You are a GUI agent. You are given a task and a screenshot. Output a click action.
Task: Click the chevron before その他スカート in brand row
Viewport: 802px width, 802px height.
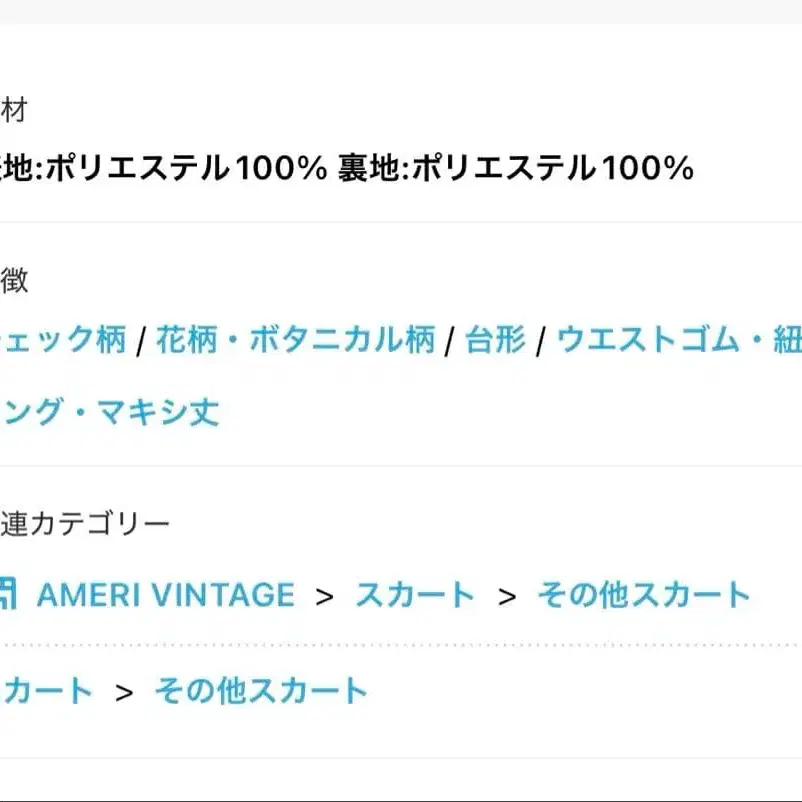[x=507, y=597]
